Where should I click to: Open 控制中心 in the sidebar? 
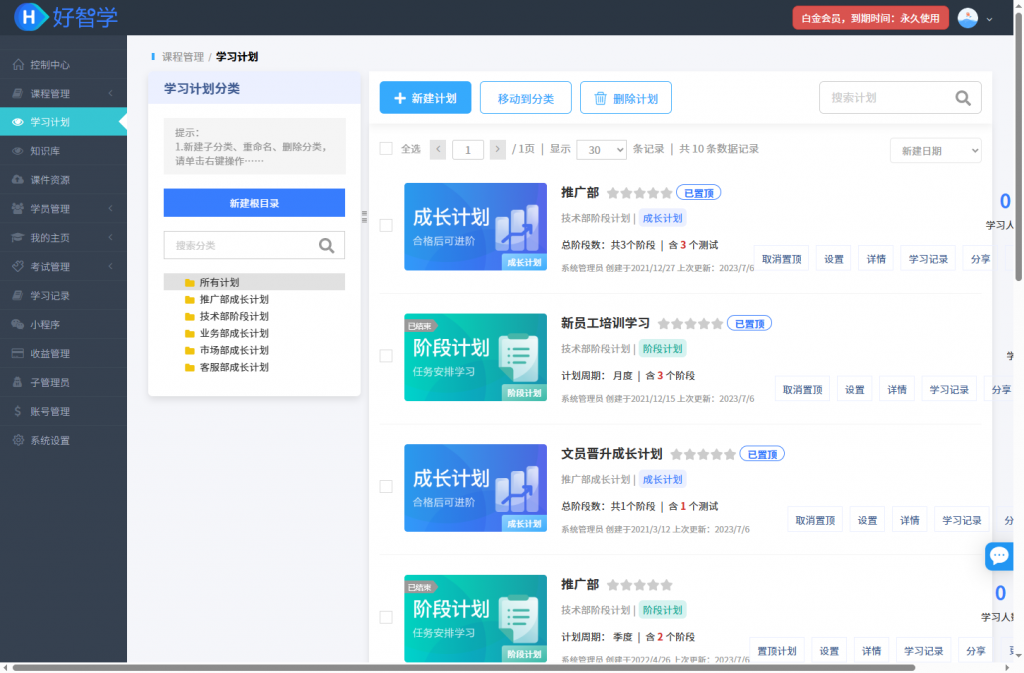click(63, 65)
